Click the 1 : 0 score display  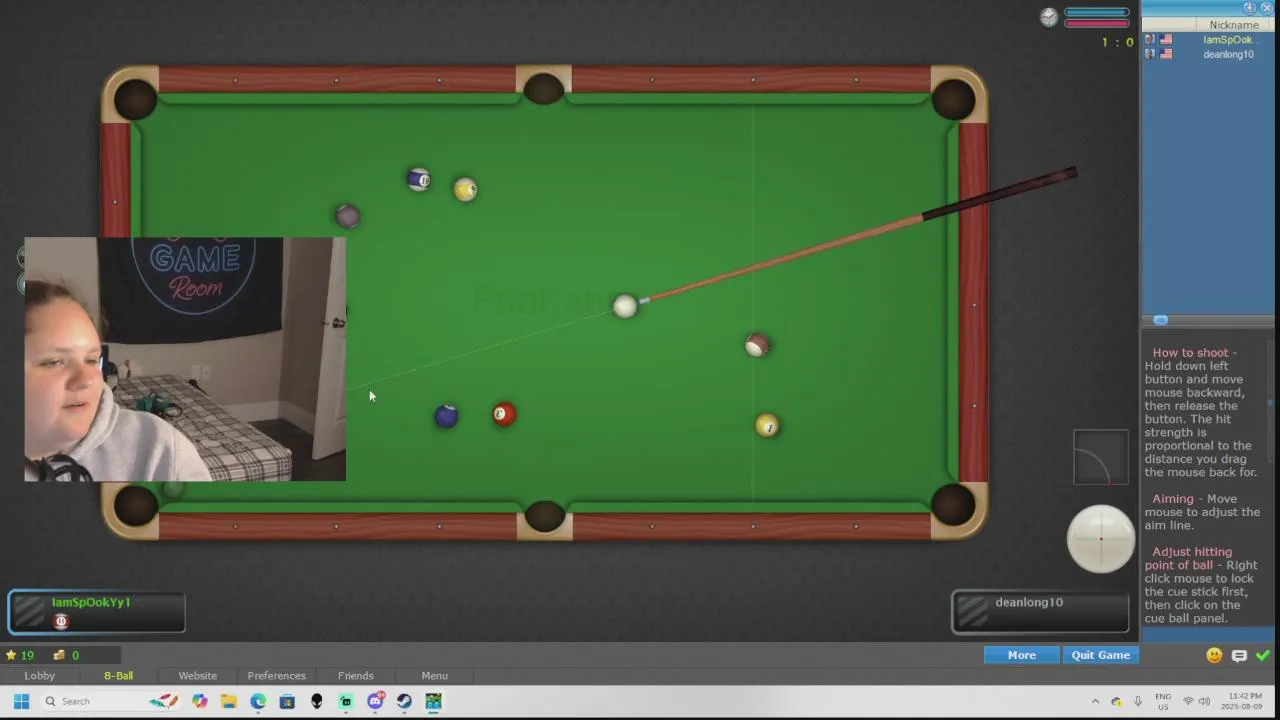[1118, 42]
